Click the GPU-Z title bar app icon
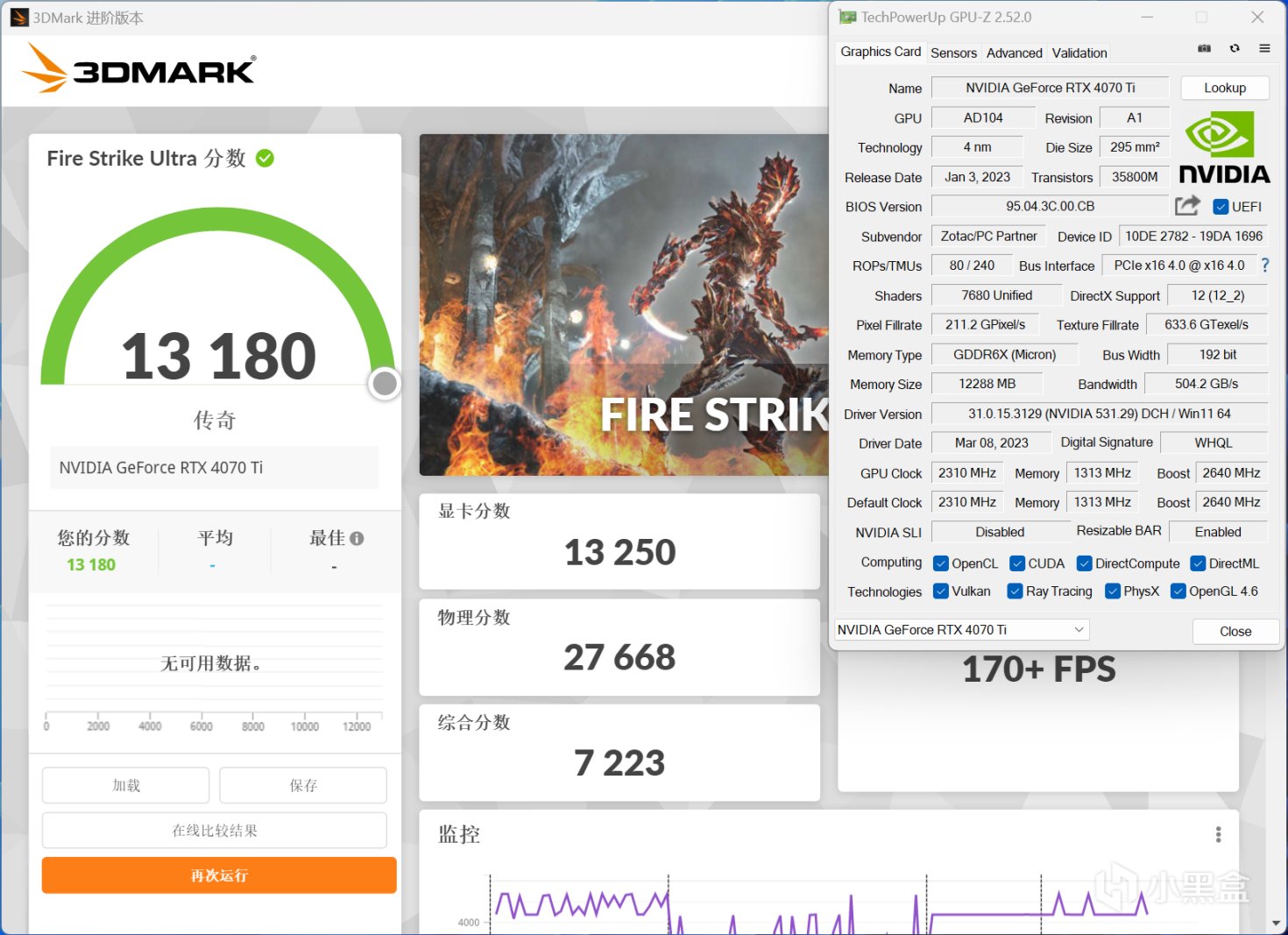 [x=847, y=17]
